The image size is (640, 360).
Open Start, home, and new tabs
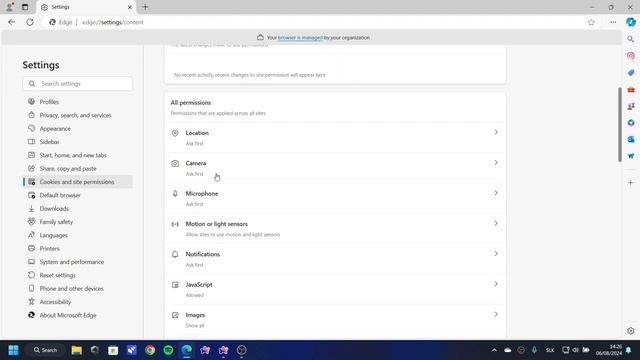click(78, 155)
